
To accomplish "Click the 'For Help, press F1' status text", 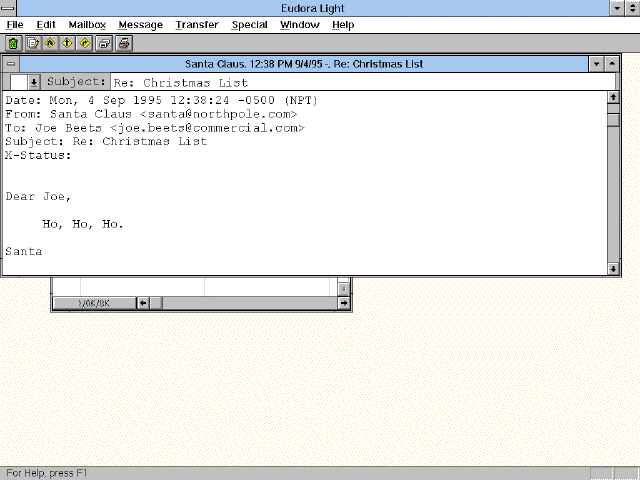I will coord(47,473).
